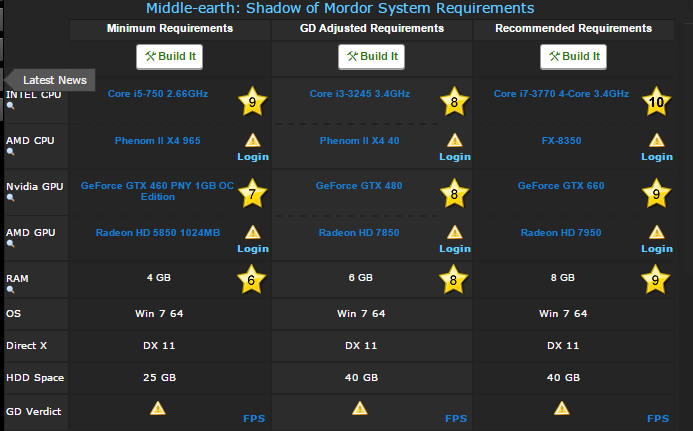
Task: Click the 6 GB RAM value
Action: click(361, 278)
